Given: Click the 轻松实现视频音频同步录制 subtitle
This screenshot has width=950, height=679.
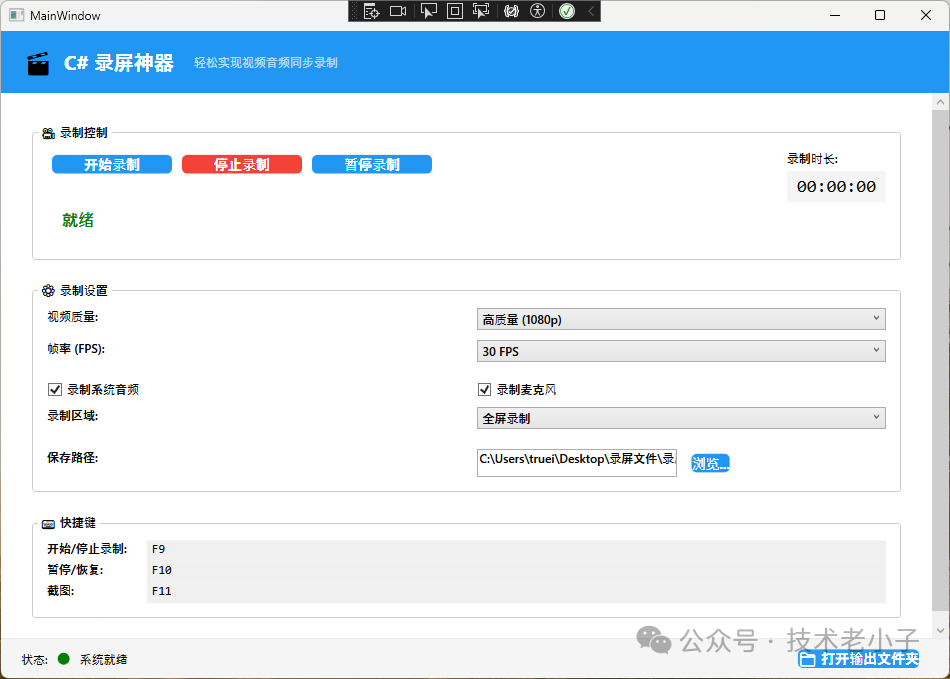Looking at the screenshot, I should click(266, 63).
